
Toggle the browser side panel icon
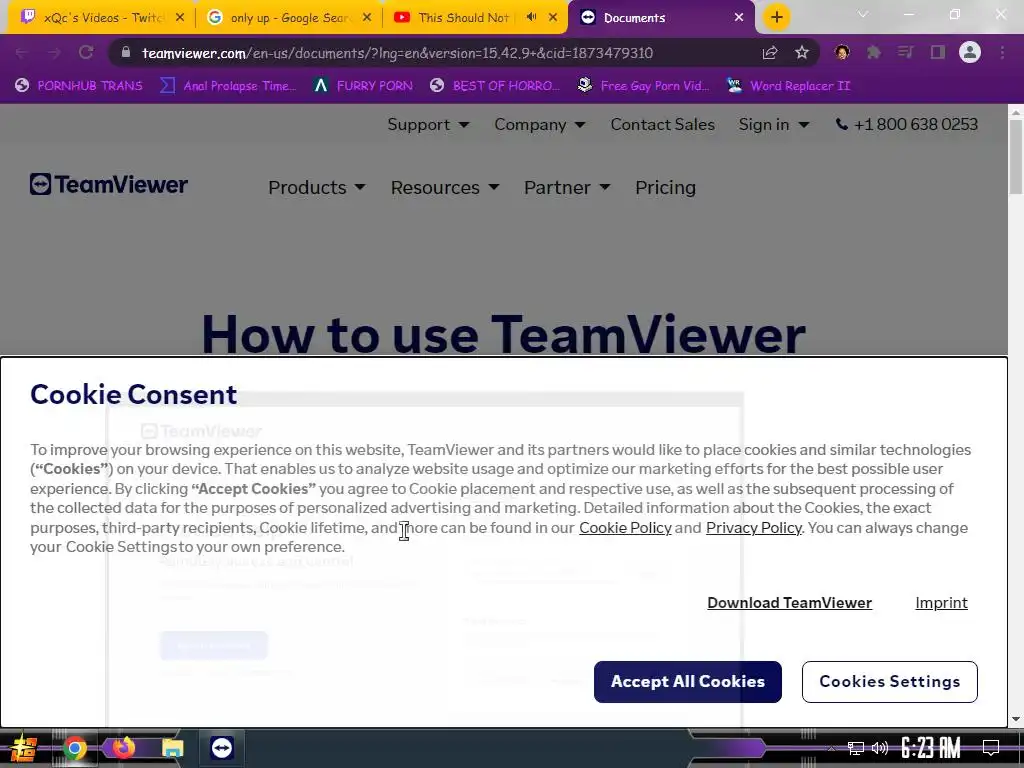938,52
